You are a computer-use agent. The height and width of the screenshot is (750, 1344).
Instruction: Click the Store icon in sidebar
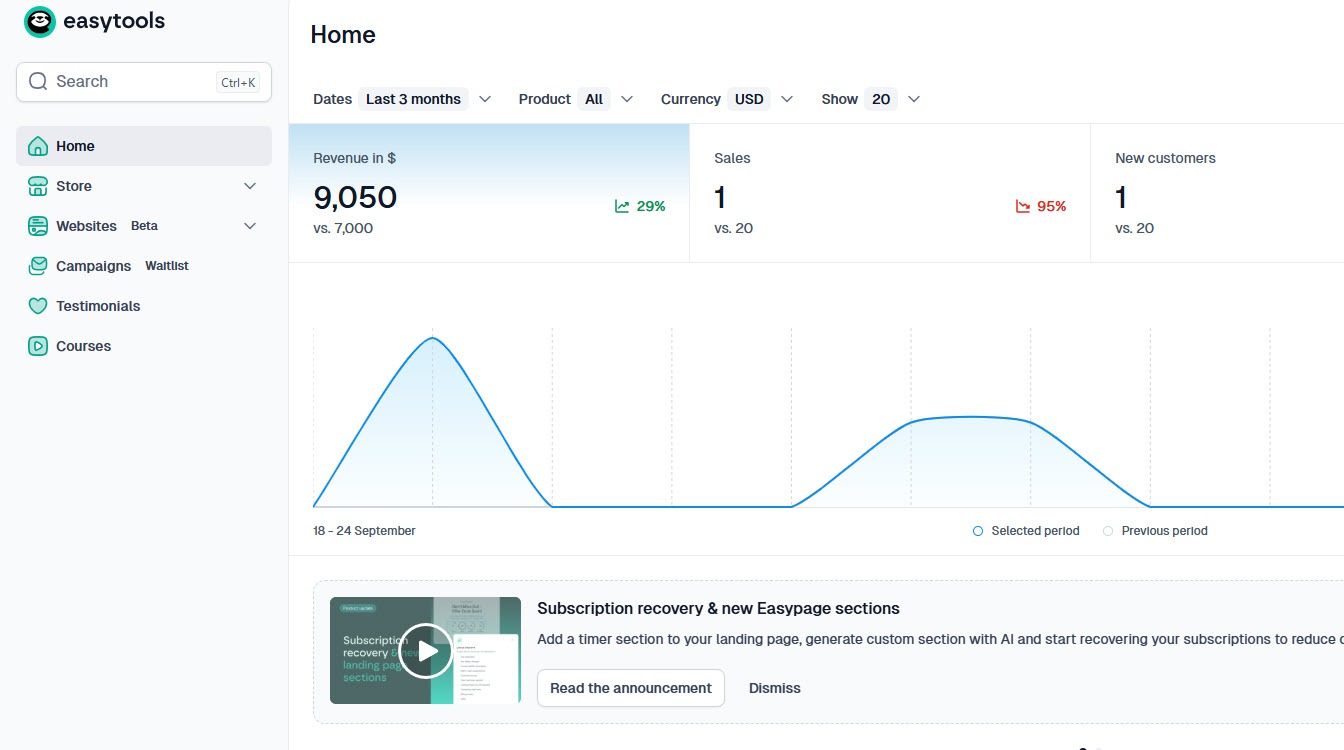[38, 186]
